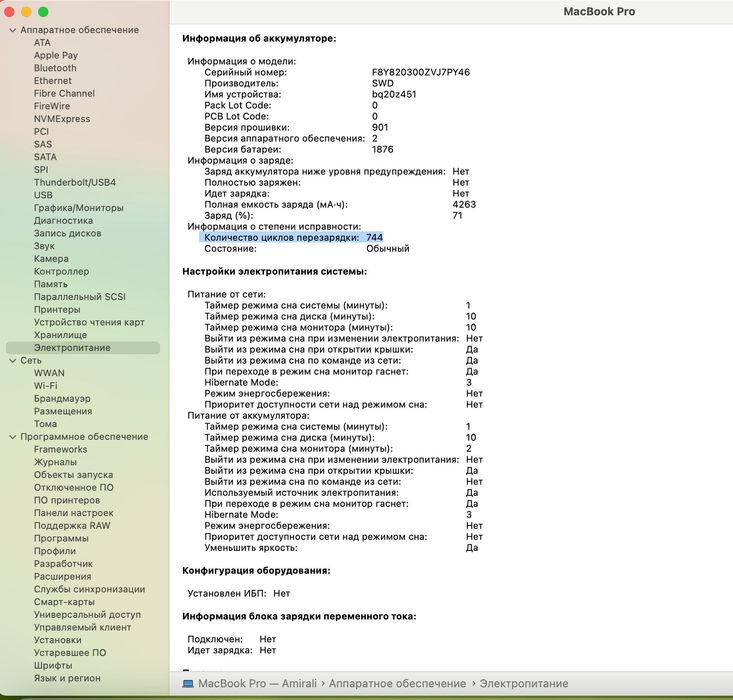
Task: Open the PCI sidebar item
Action: coord(41,131)
